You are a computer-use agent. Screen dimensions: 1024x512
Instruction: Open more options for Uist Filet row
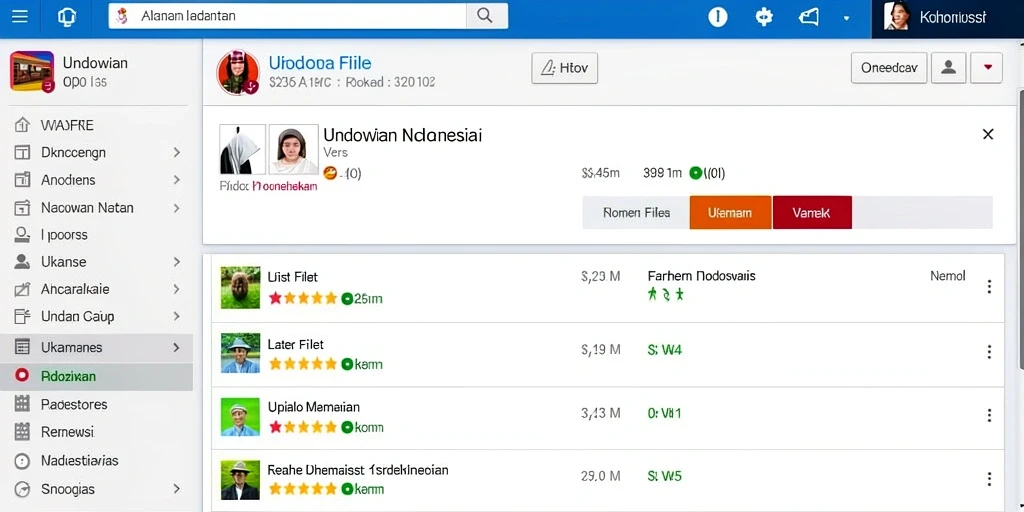tap(989, 287)
